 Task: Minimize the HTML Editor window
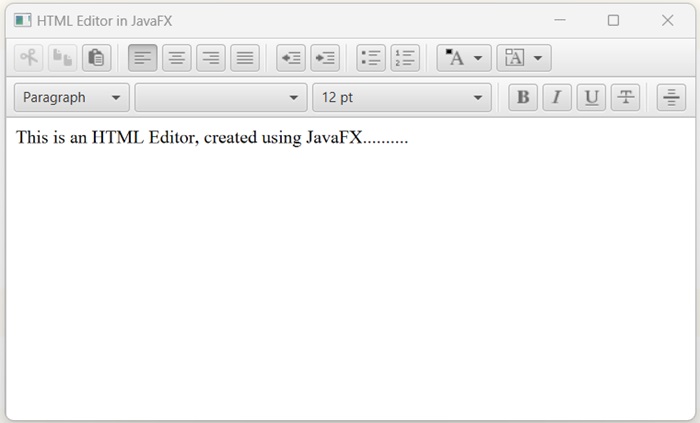click(x=560, y=20)
